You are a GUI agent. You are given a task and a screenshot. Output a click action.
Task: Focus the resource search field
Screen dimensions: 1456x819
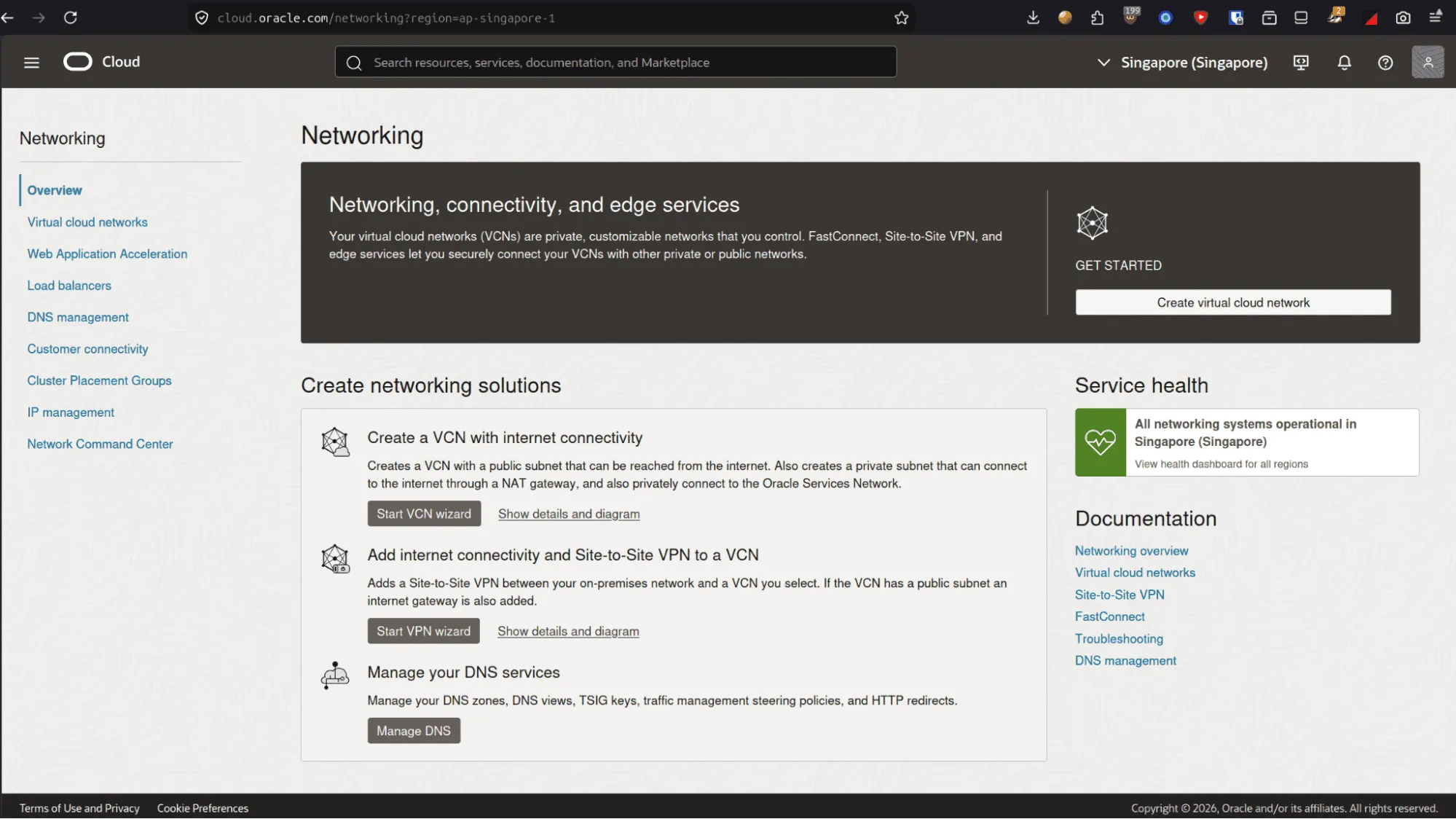(x=615, y=62)
